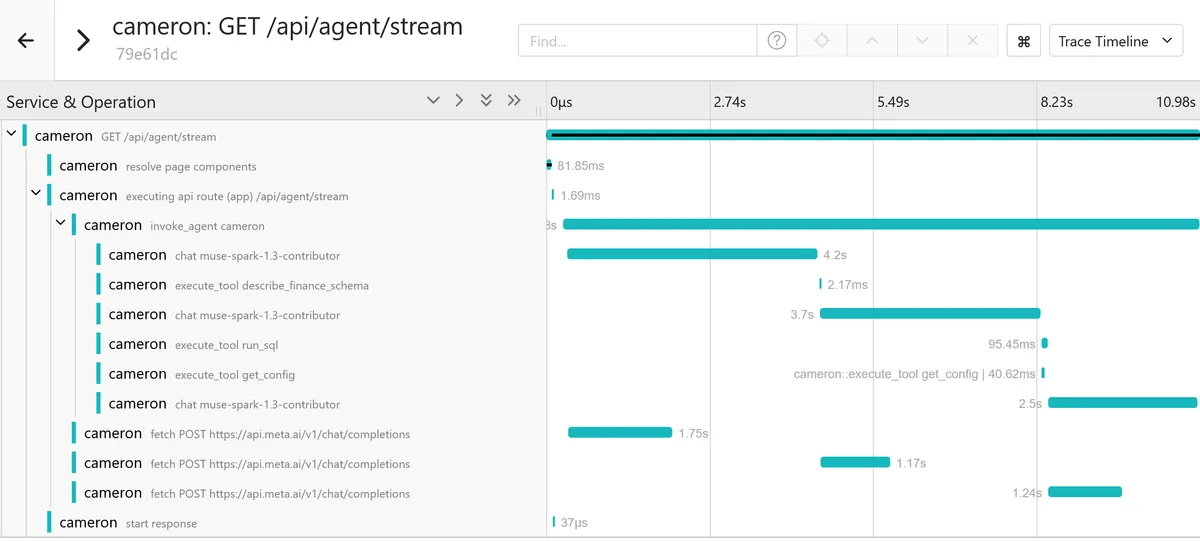Click the 4.2s chat span bar
The width and height of the screenshot is (1200, 541).
pos(692,254)
